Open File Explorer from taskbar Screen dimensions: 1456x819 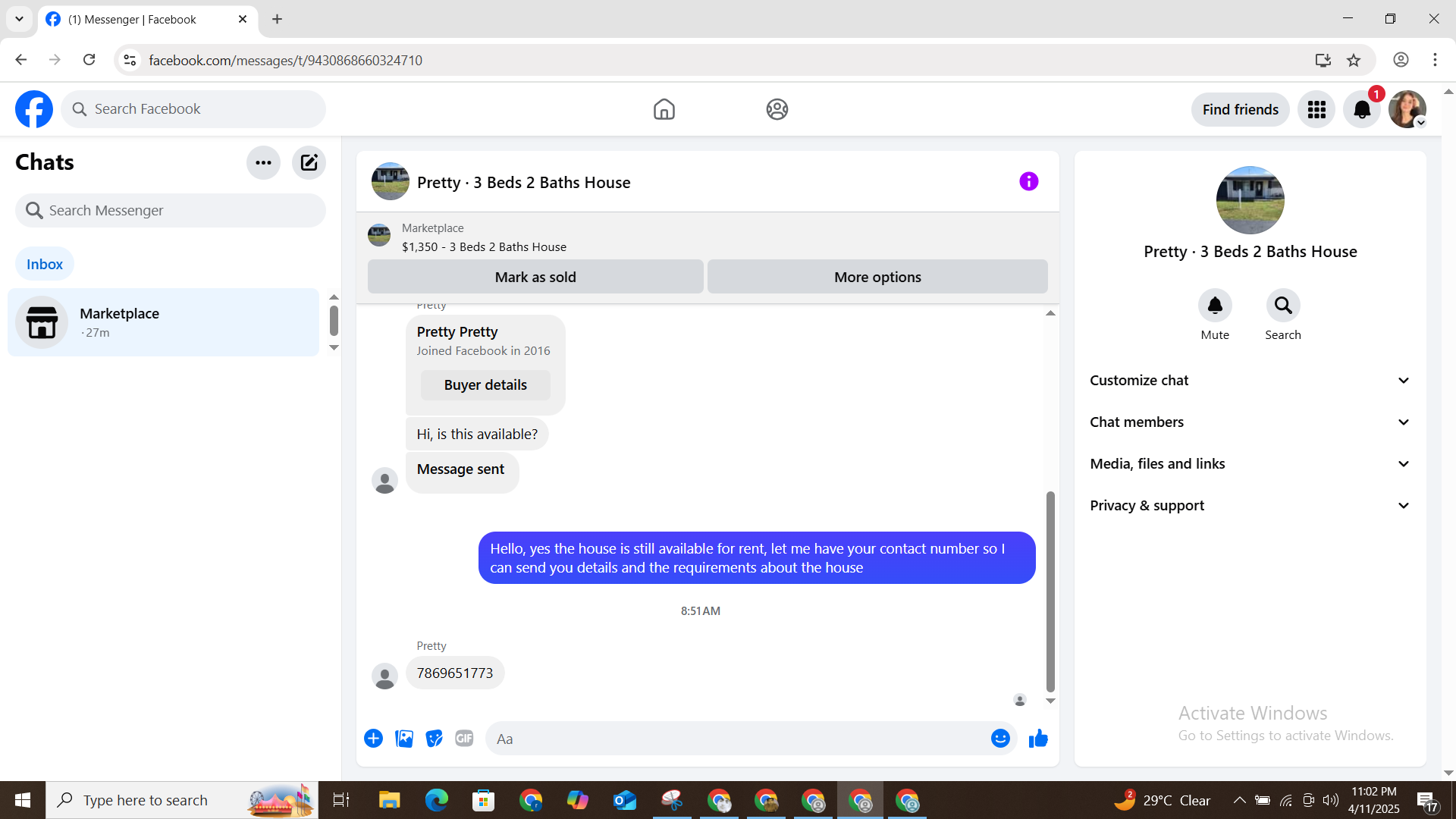pyautogui.click(x=389, y=800)
